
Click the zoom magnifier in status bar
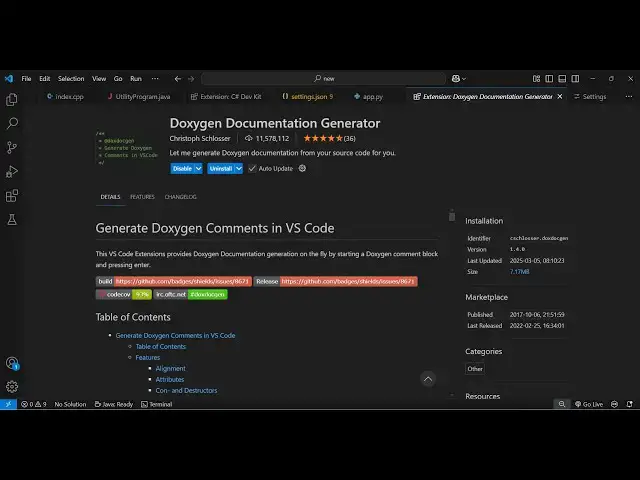coord(562,404)
